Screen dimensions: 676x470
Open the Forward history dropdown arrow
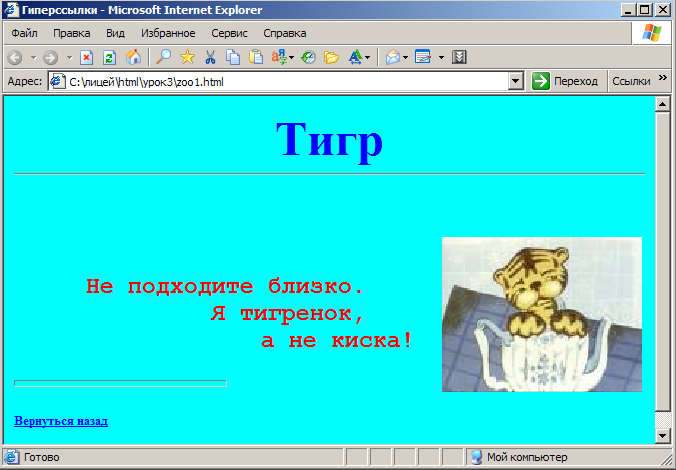[69, 57]
